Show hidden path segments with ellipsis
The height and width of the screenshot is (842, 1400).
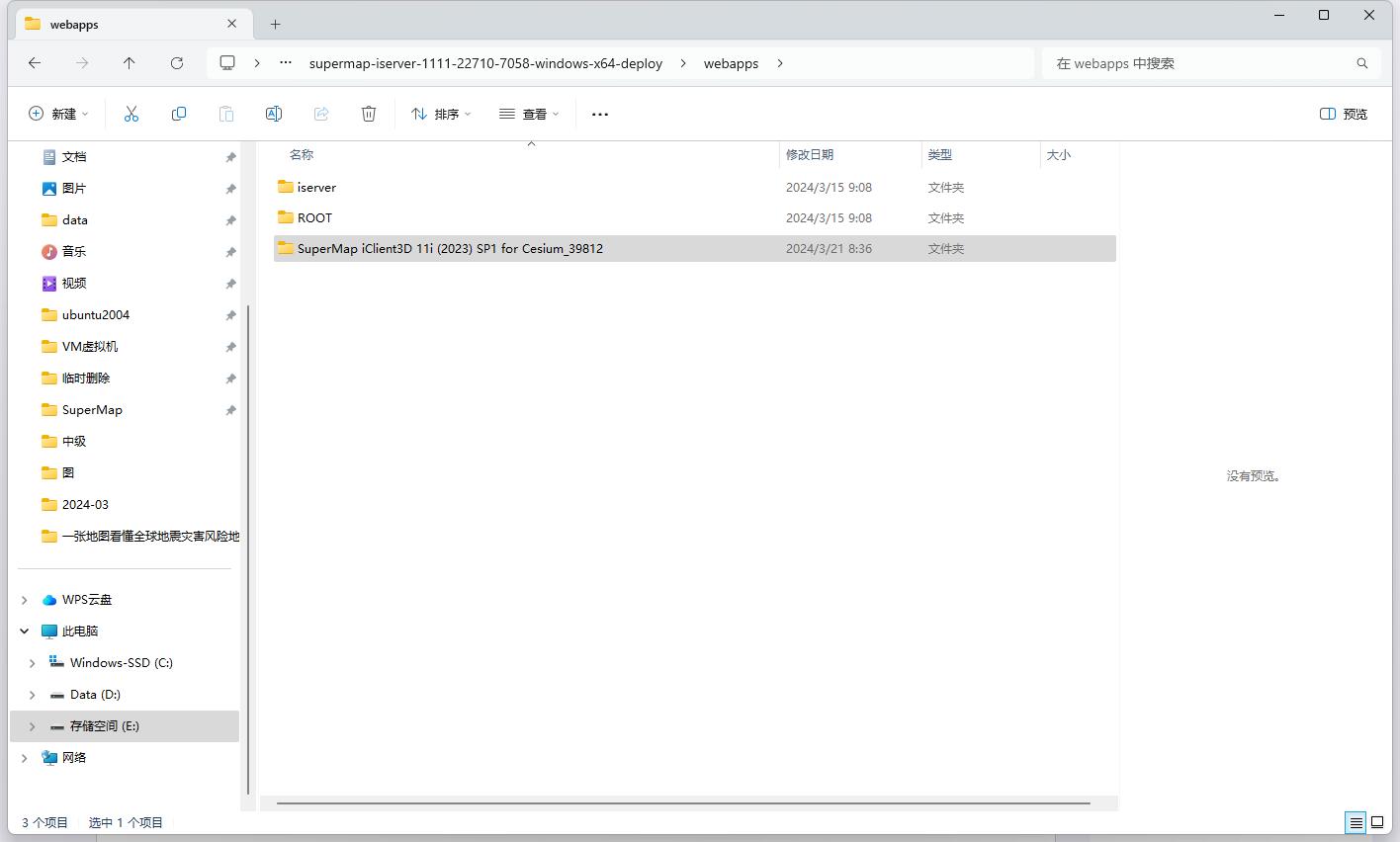pos(286,62)
